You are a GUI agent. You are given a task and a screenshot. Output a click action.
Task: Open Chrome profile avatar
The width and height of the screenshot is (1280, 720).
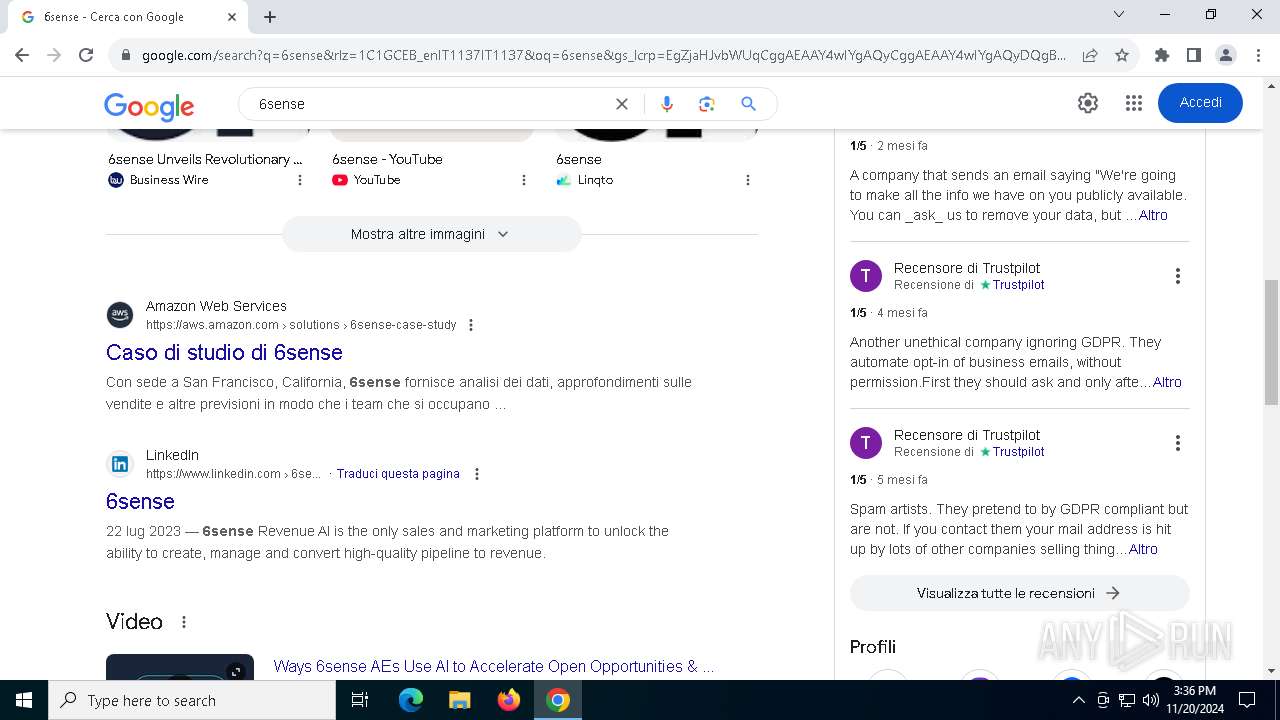point(1226,55)
